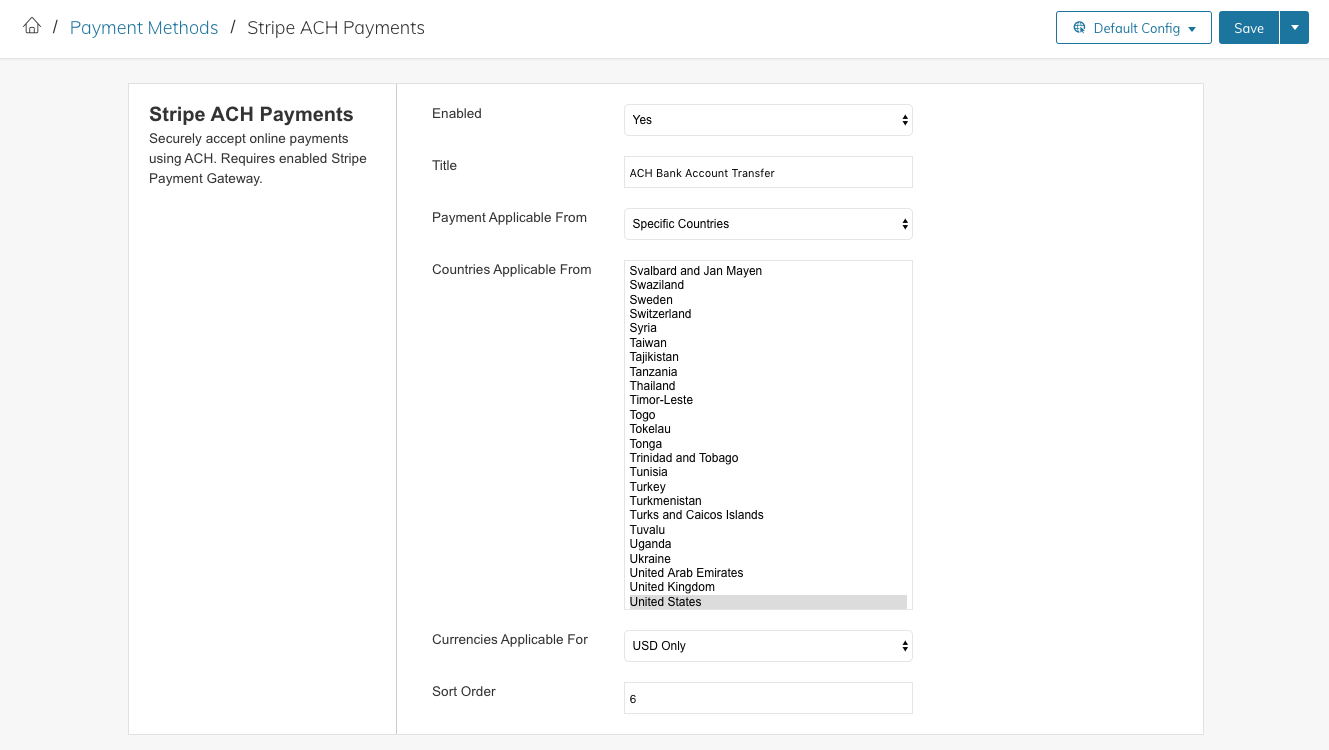Viewport: 1329px width, 750px height.
Task: Select Syria in countries list
Action: [766, 328]
